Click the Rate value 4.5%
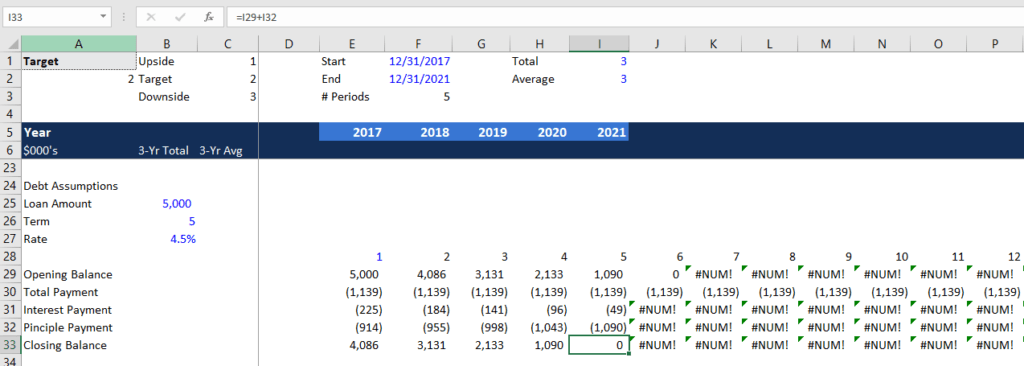The width and height of the screenshot is (1024, 366). 167,239
